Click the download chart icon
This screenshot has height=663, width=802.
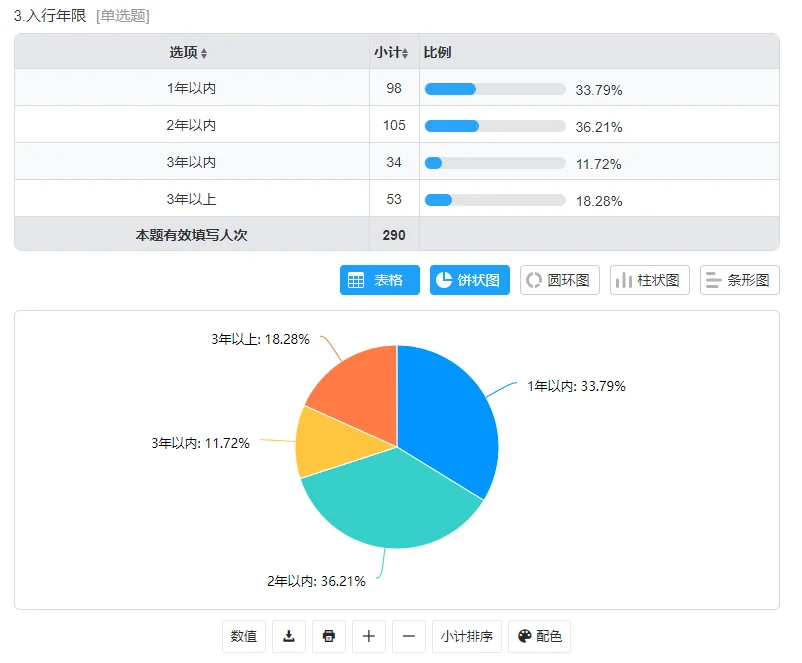pyautogui.click(x=289, y=636)
